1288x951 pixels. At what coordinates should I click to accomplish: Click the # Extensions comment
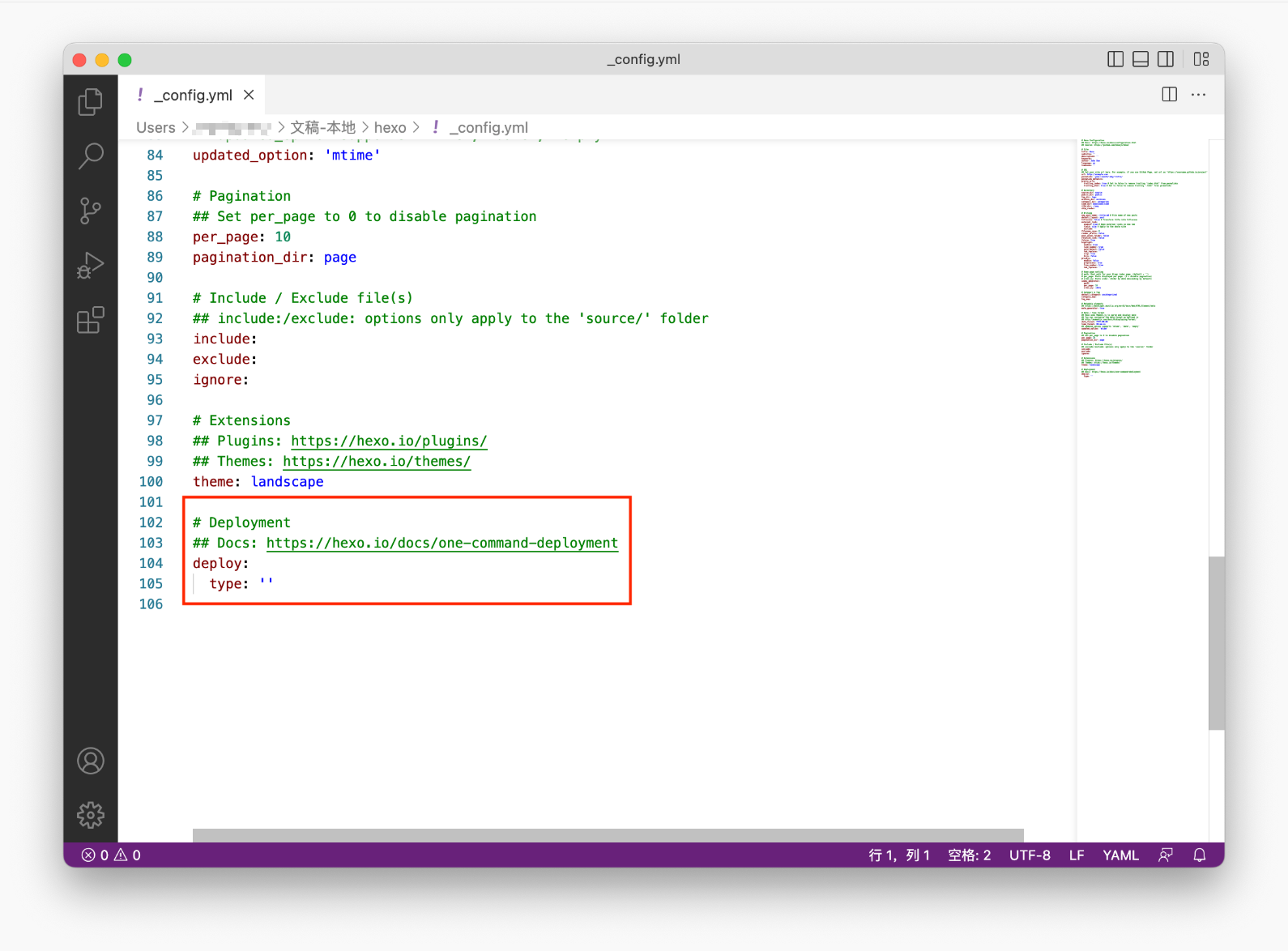[241, 420]
